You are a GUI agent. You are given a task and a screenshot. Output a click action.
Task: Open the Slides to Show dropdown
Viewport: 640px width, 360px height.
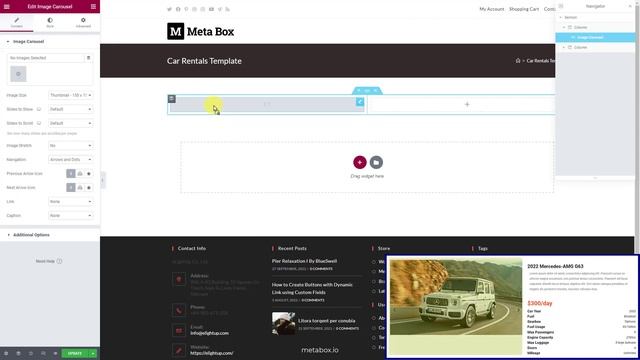pyautogui.click(x=71, y=109)
